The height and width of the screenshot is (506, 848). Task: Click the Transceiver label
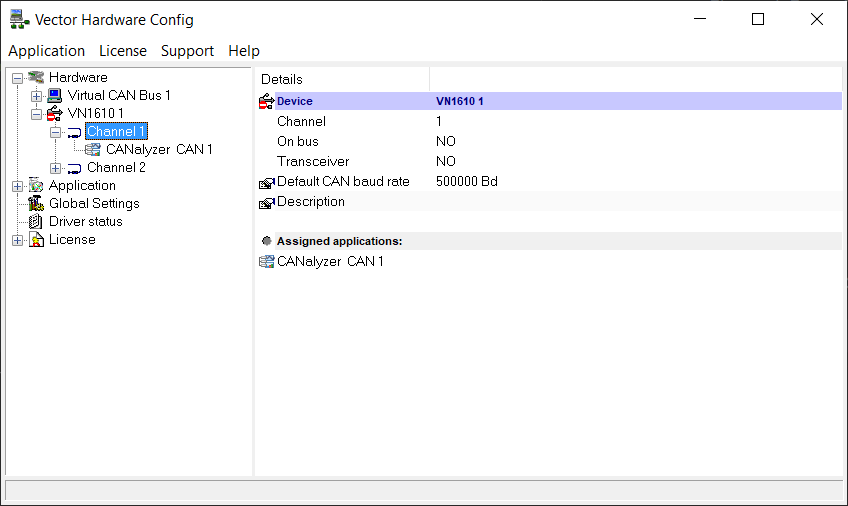click(x=313, y=161)
